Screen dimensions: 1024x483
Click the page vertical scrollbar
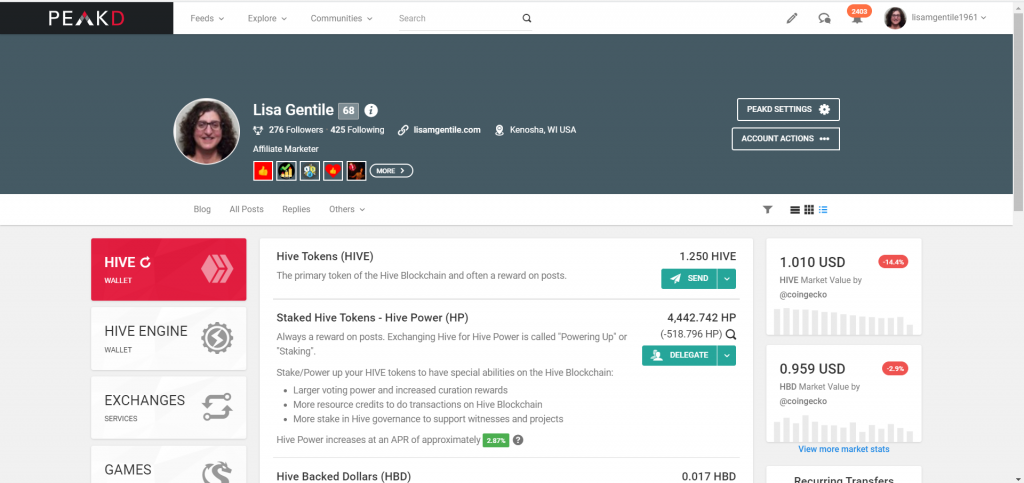(x=1018, y=111)
